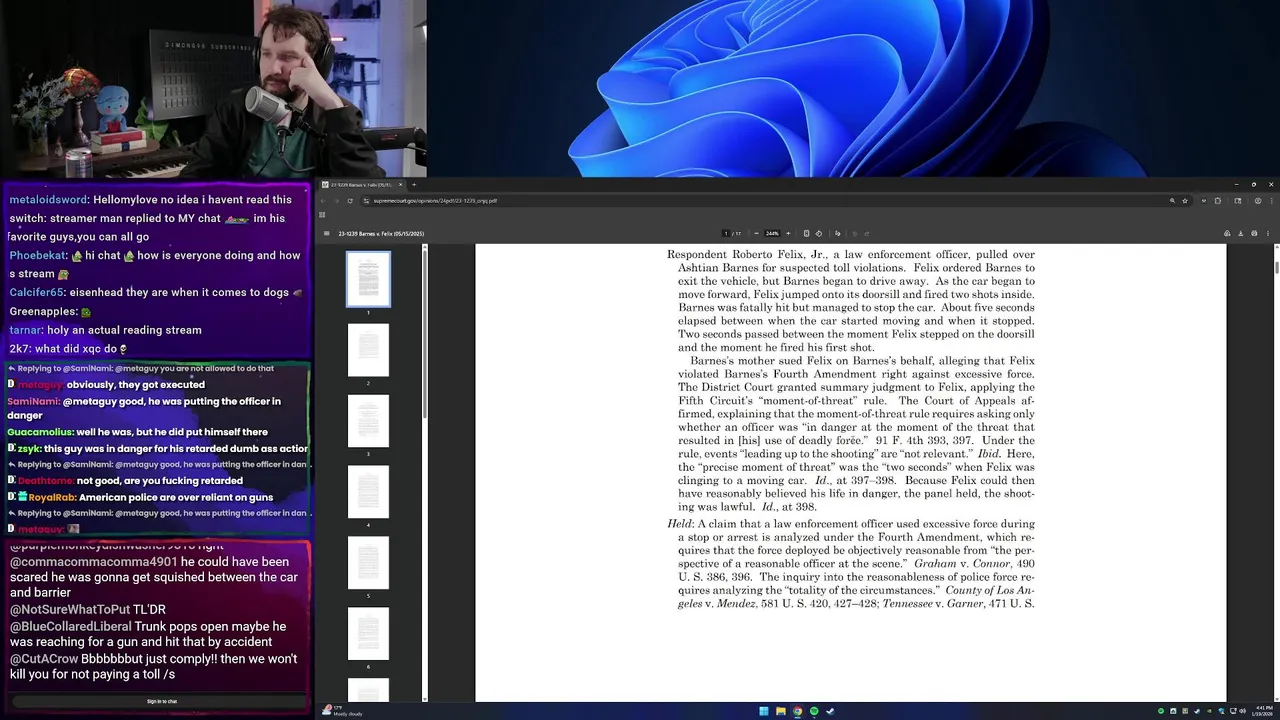Click the fit to page icon

click(806, 233)
